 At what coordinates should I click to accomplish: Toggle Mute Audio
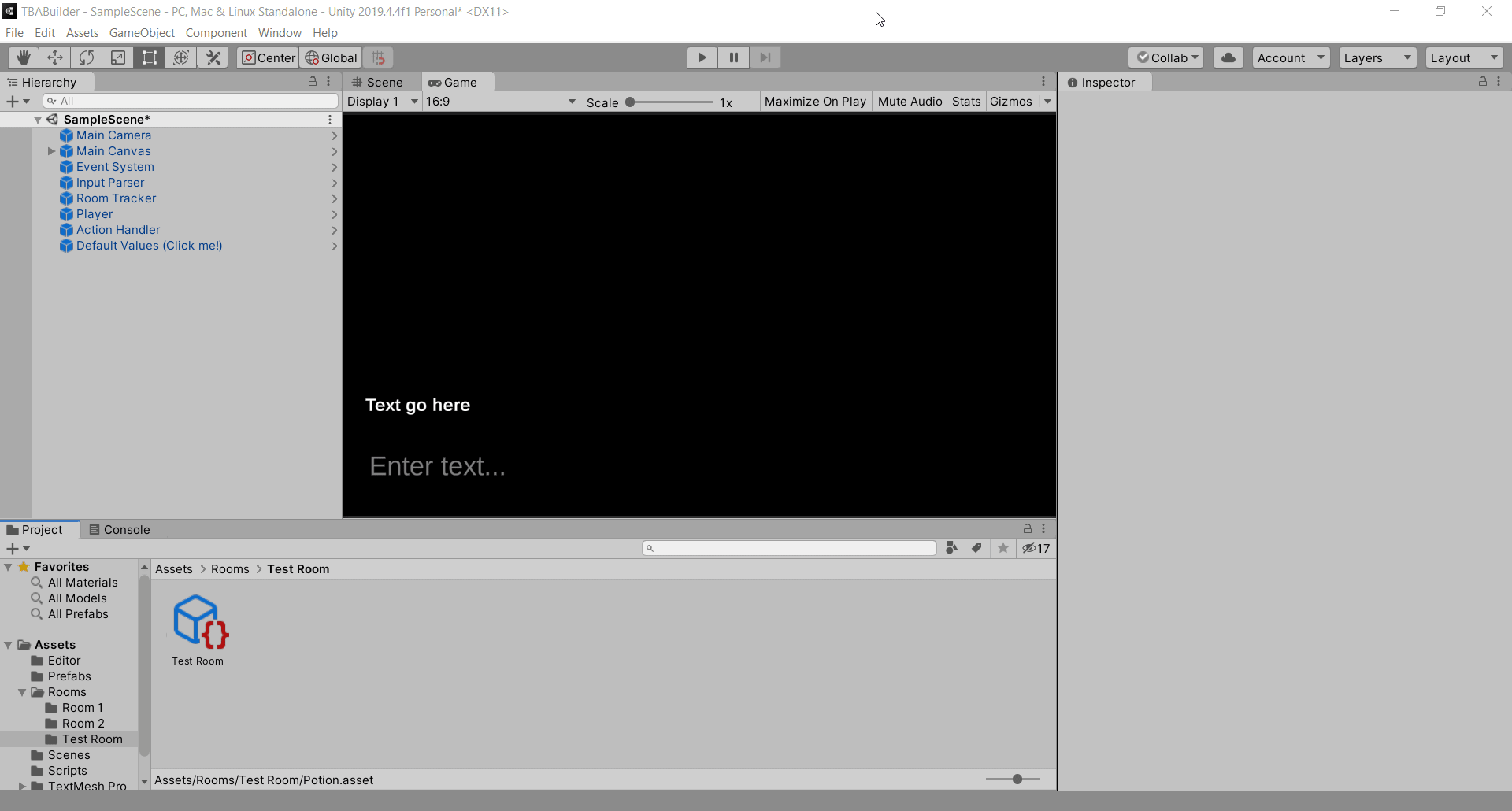click(x=910, y=102)
